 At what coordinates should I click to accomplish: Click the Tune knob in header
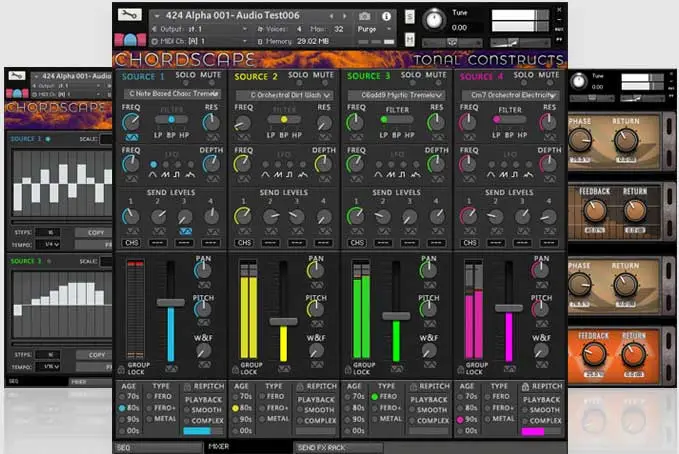[x=434, y=20]
